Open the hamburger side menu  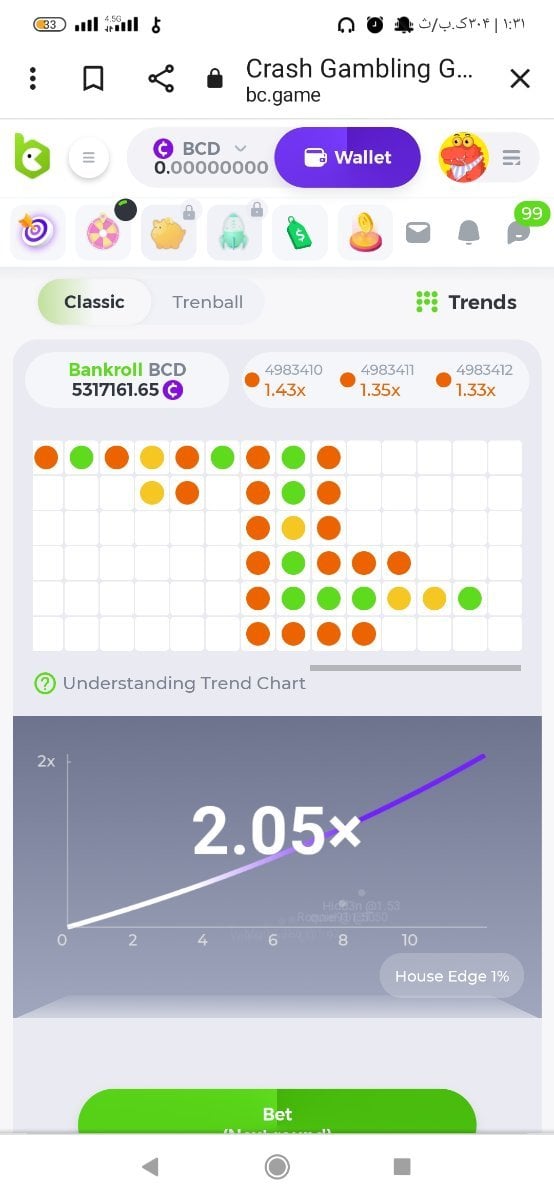[x=88, y=157]
